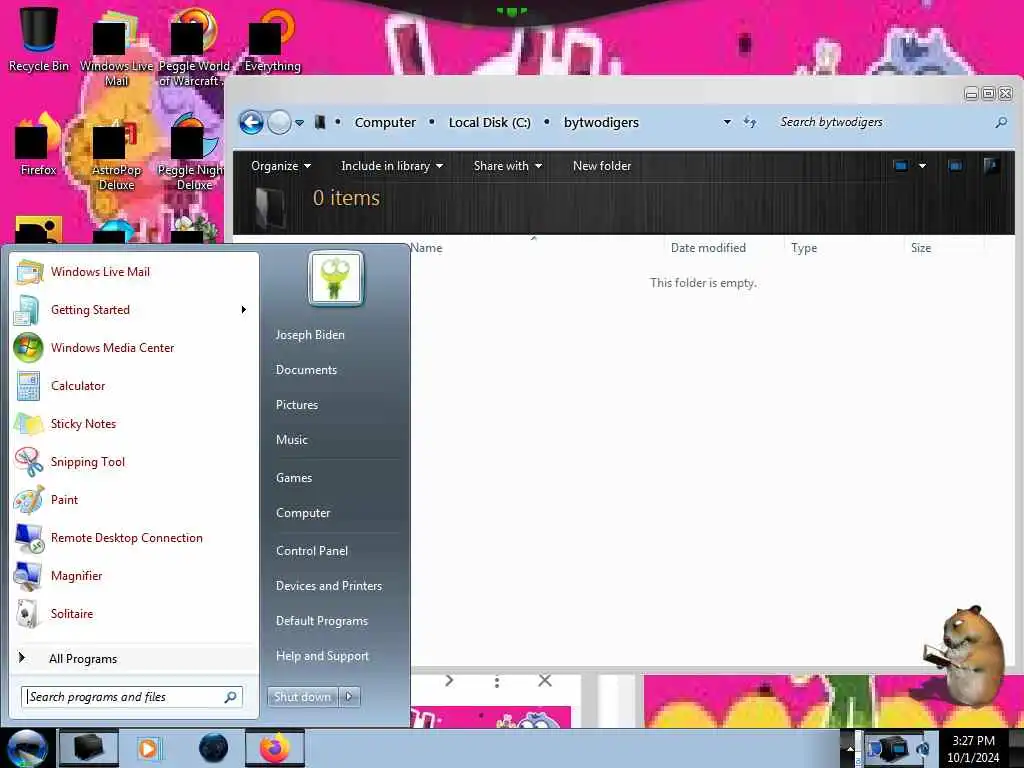
Task: Open Games from the Start menu
Action: (294, 477)
